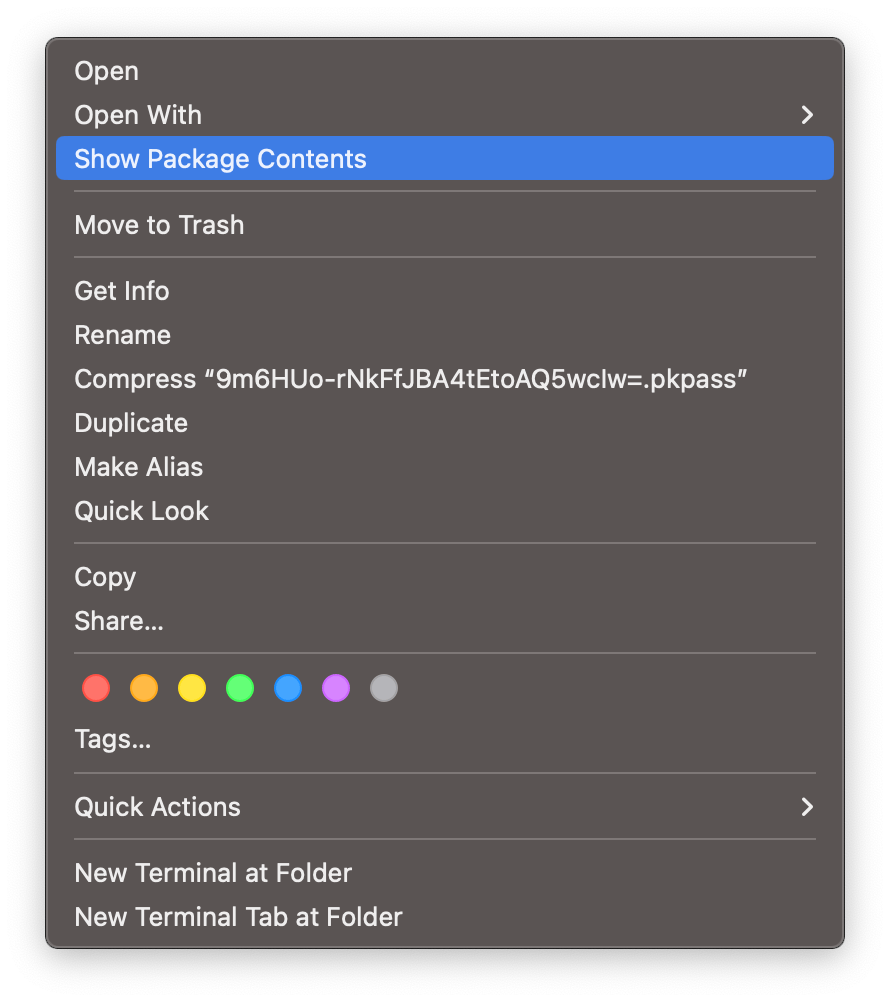Image resolution: width=890 pixels, height=1002 pixels.
Task: Click Move to Trash
Action: click(x=159, y=225)
